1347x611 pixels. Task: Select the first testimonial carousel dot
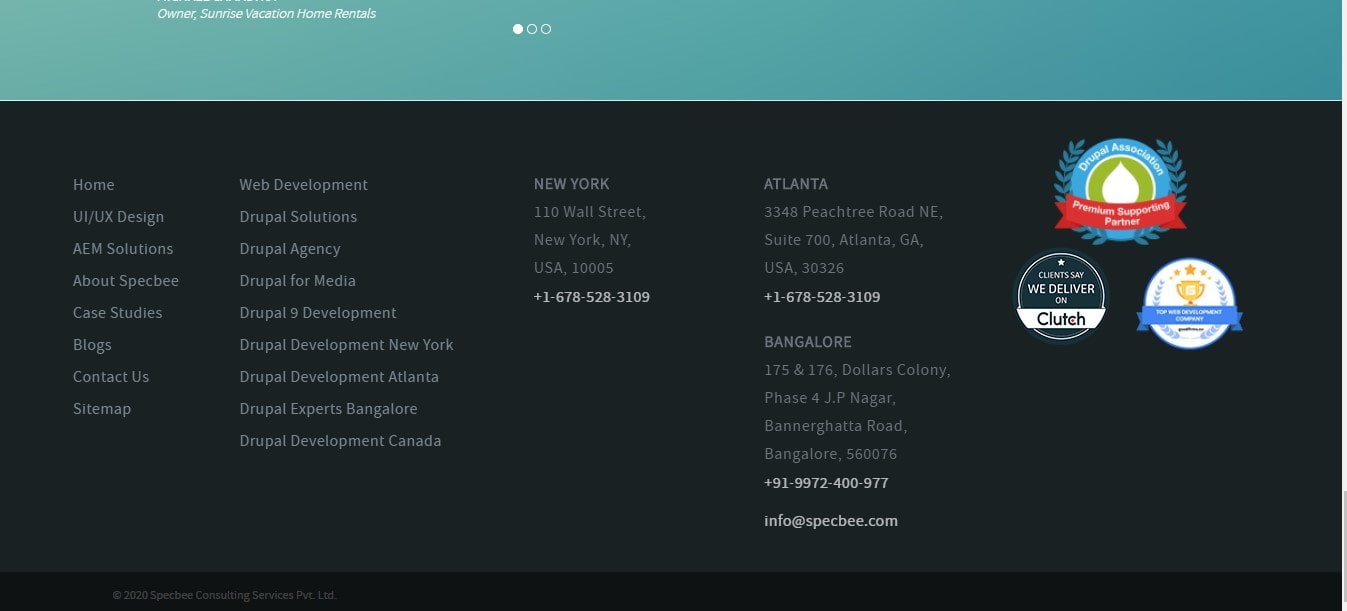pos(518,29)
